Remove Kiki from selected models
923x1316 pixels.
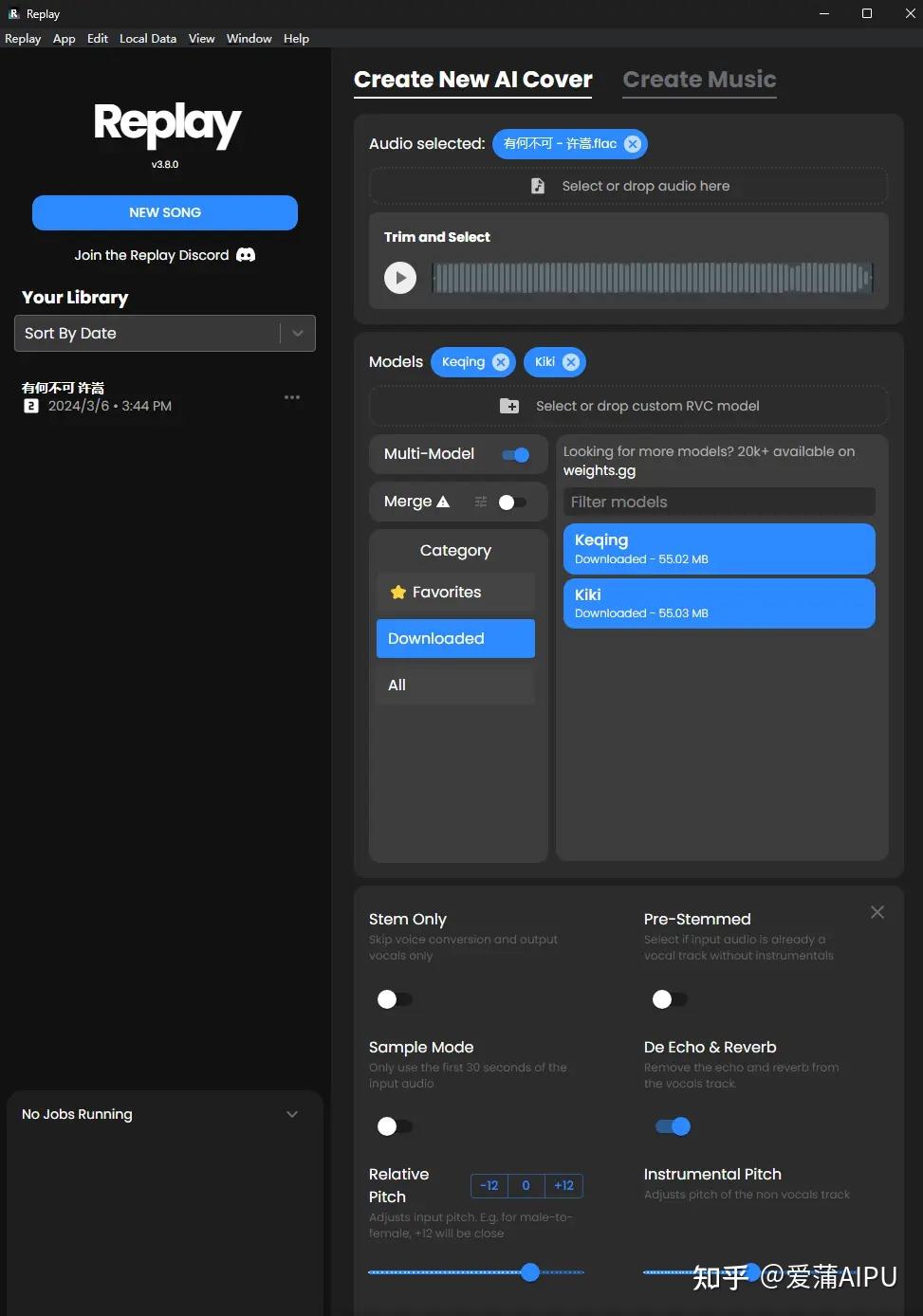tap(571, 362)
